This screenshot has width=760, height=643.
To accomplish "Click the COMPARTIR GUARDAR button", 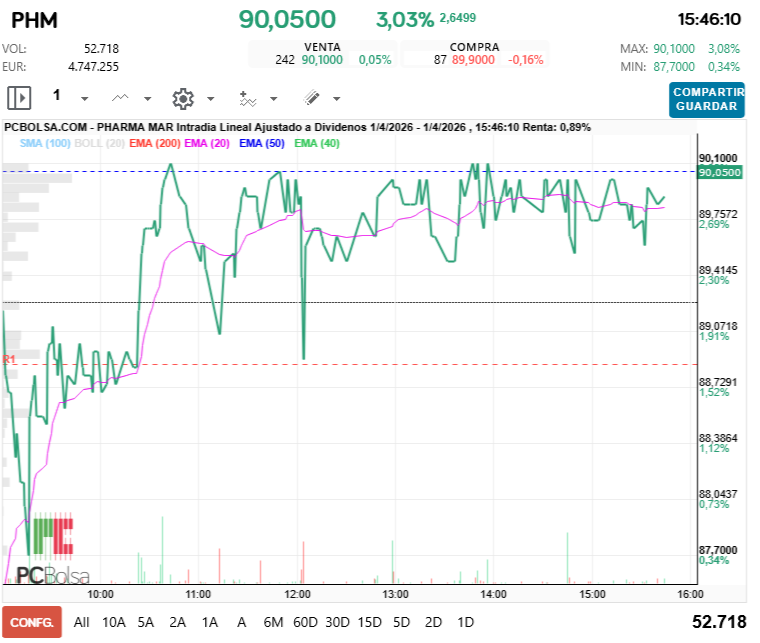I will 707,99.
